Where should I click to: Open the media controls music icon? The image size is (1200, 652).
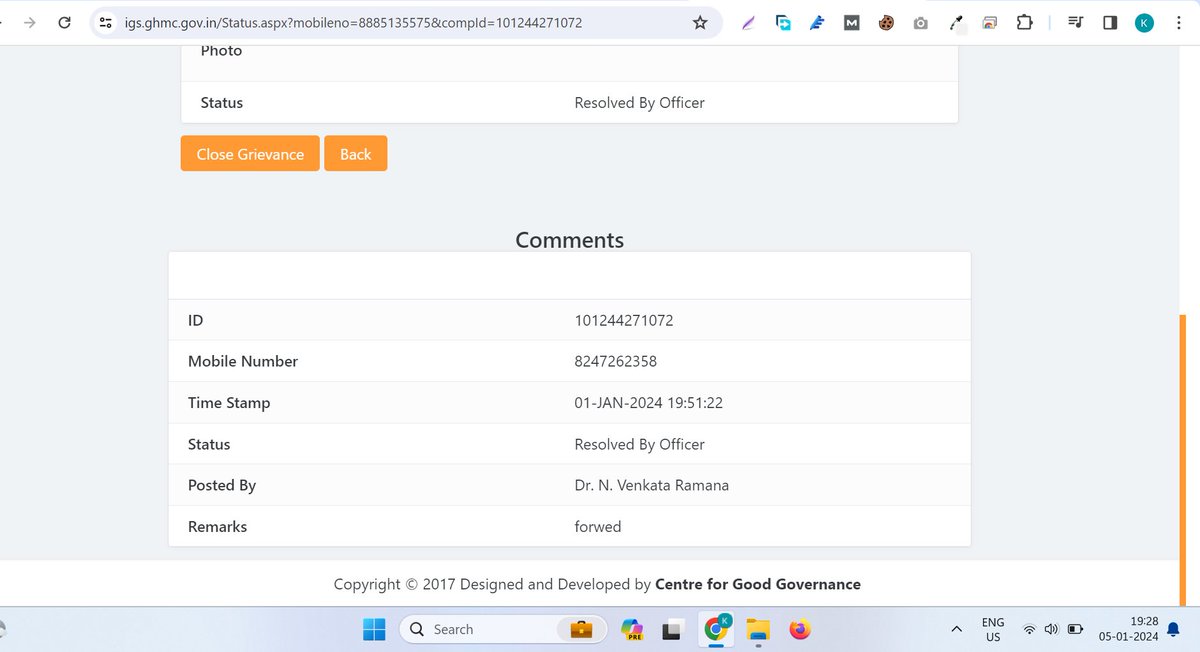point(1075,23)
